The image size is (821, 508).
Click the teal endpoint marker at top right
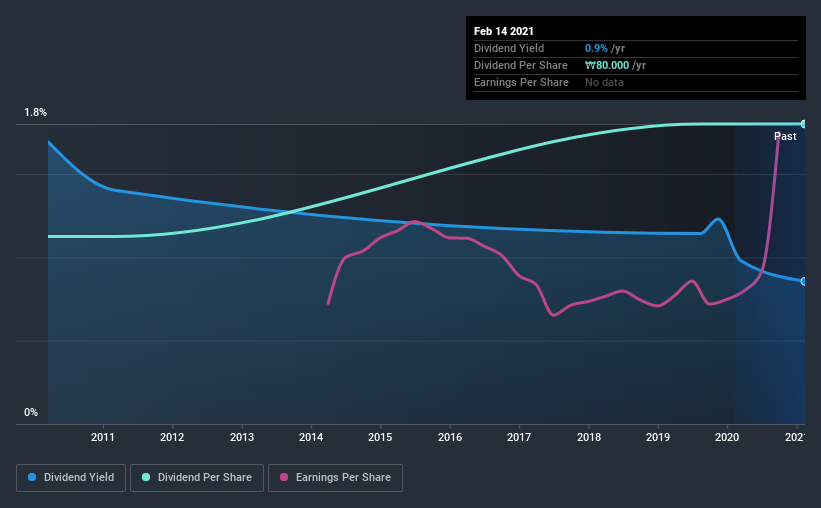[803, 124]
